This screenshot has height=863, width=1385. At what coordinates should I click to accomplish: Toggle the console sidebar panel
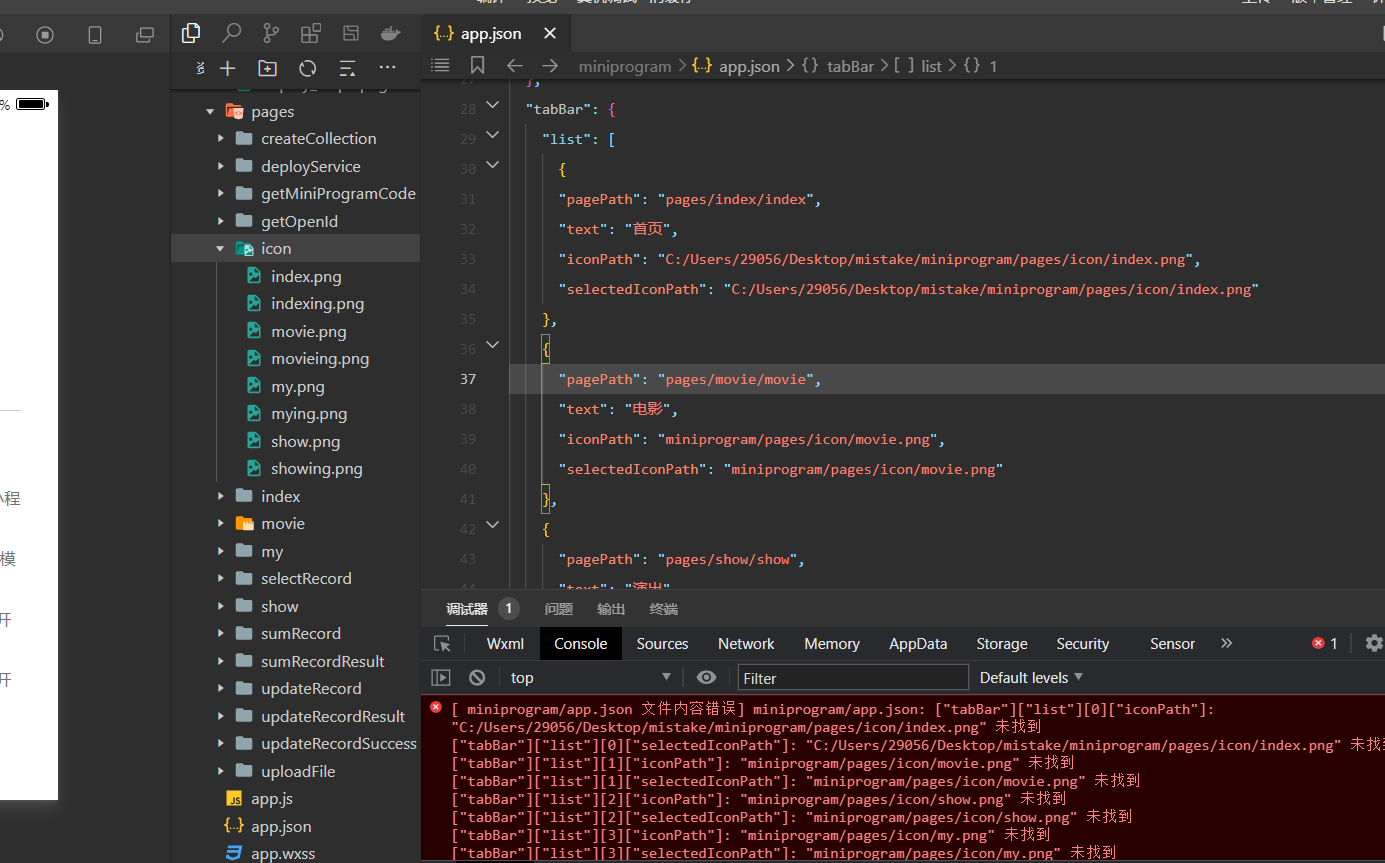(x=441, y=677)
